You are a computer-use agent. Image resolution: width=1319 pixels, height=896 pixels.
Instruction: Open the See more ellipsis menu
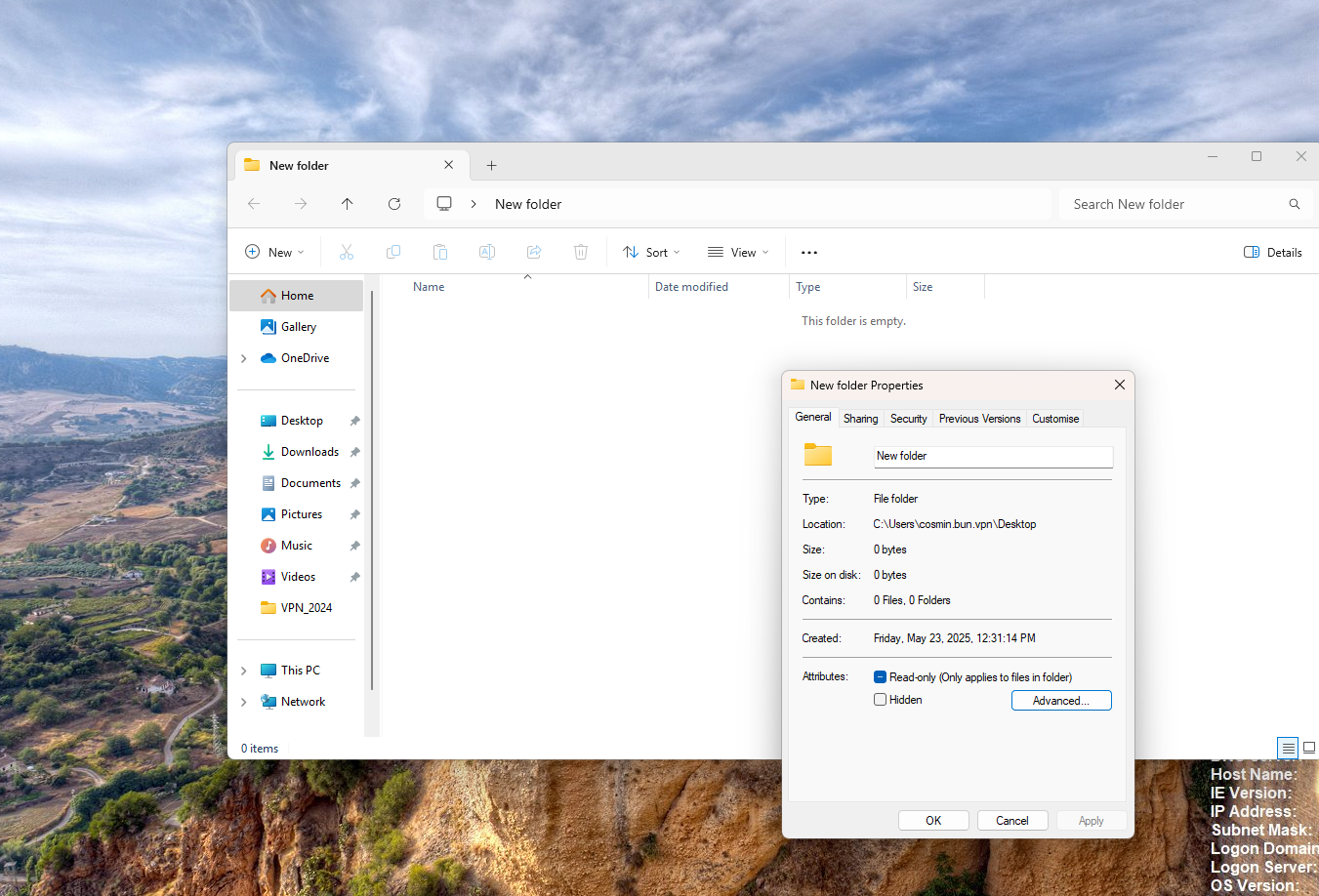tap(809, 252)
